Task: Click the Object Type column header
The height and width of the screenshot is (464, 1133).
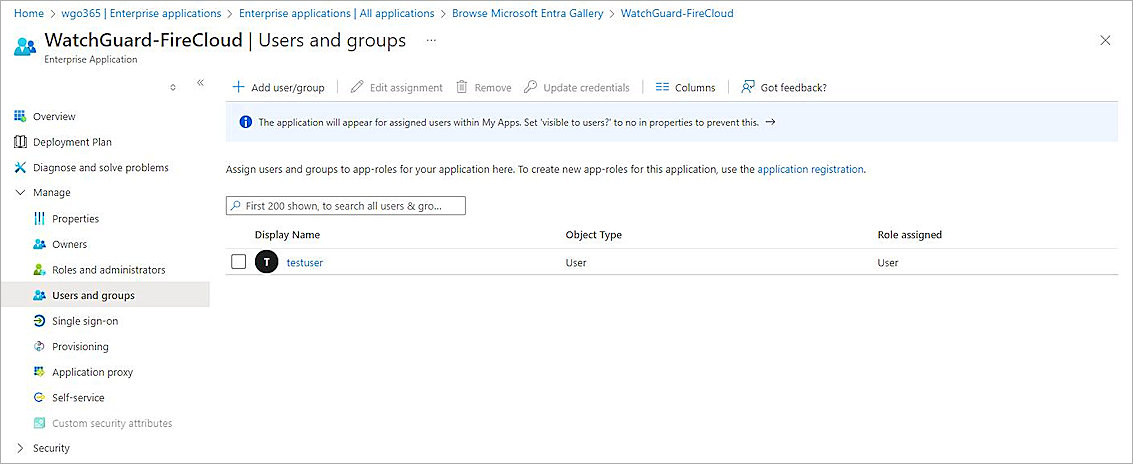Action: tap(594, 235)
